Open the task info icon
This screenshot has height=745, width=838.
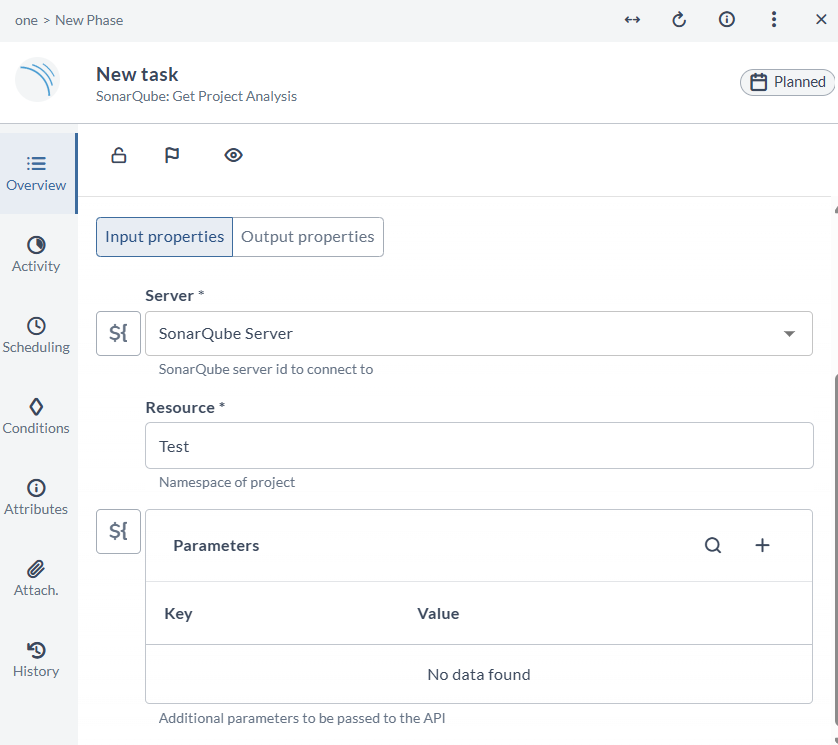727,20
